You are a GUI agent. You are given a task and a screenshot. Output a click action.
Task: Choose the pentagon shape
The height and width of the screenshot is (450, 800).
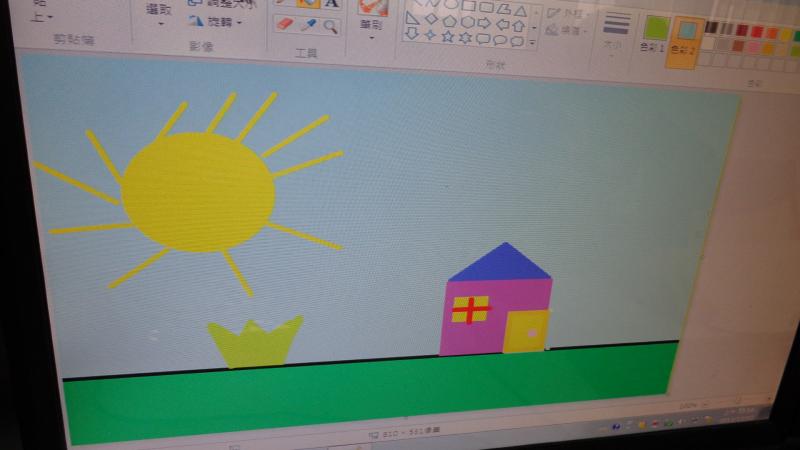tap(449, 21)
